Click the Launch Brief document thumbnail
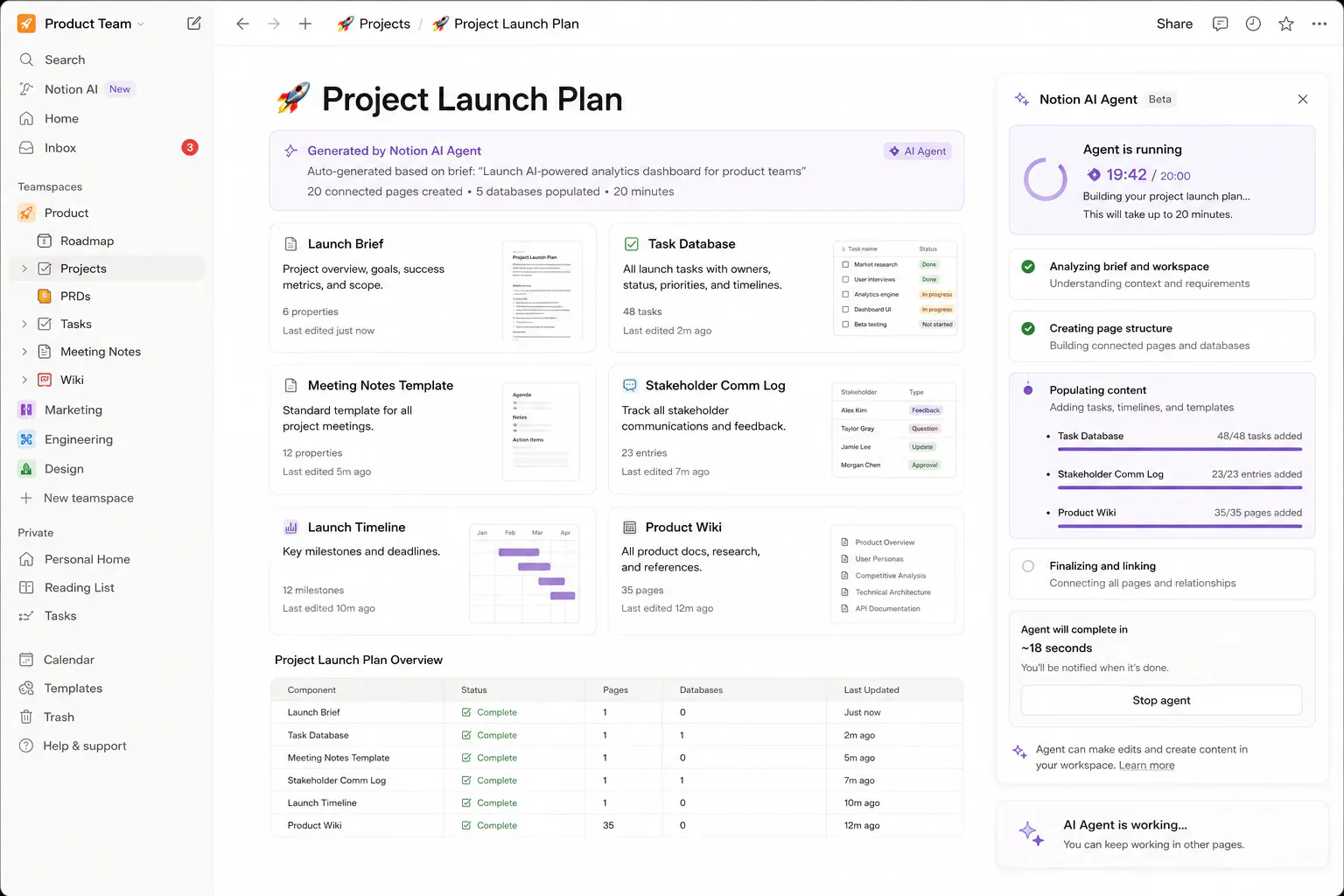 tap(542, 290)
